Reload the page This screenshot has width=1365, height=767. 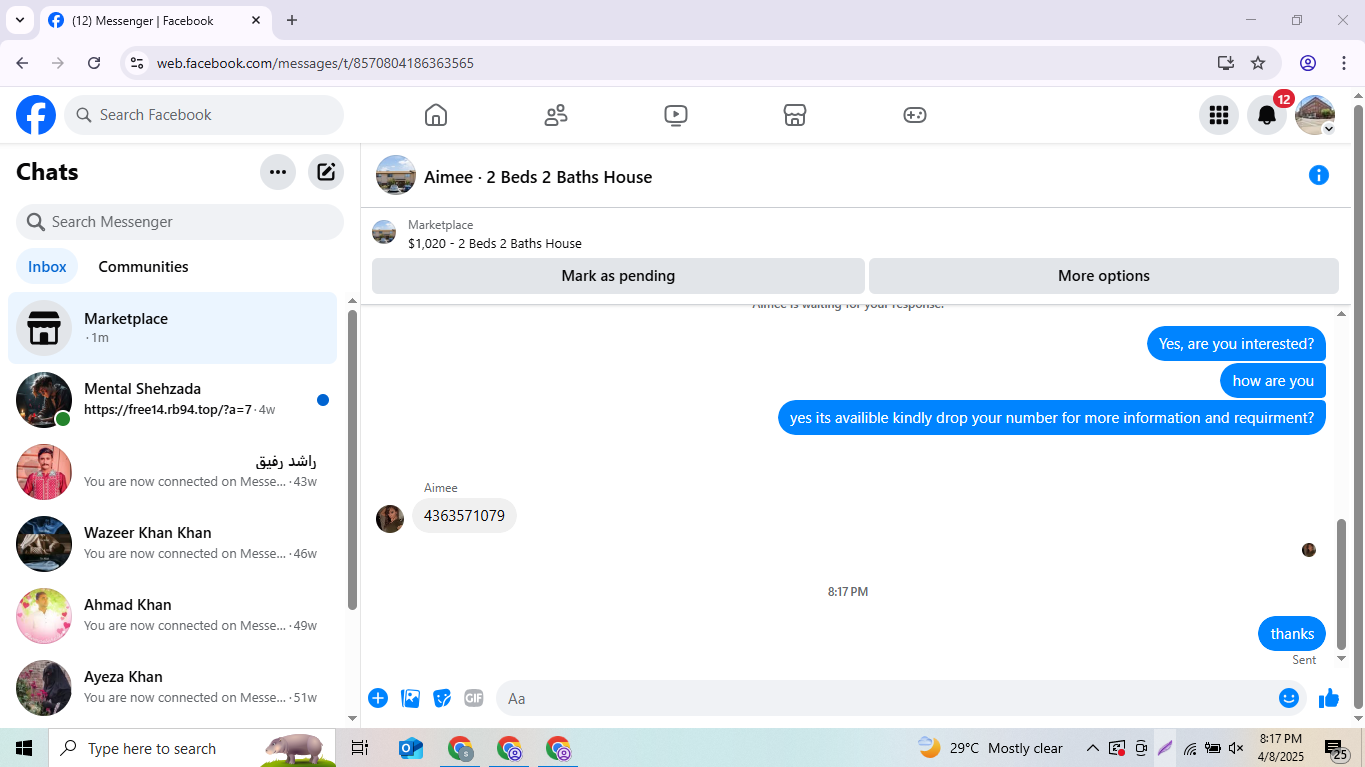(x=94, y=63)
